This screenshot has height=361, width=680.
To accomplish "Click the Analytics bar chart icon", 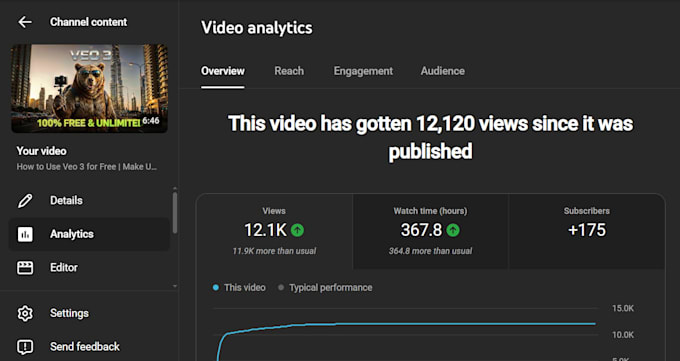I will [25, 234].
